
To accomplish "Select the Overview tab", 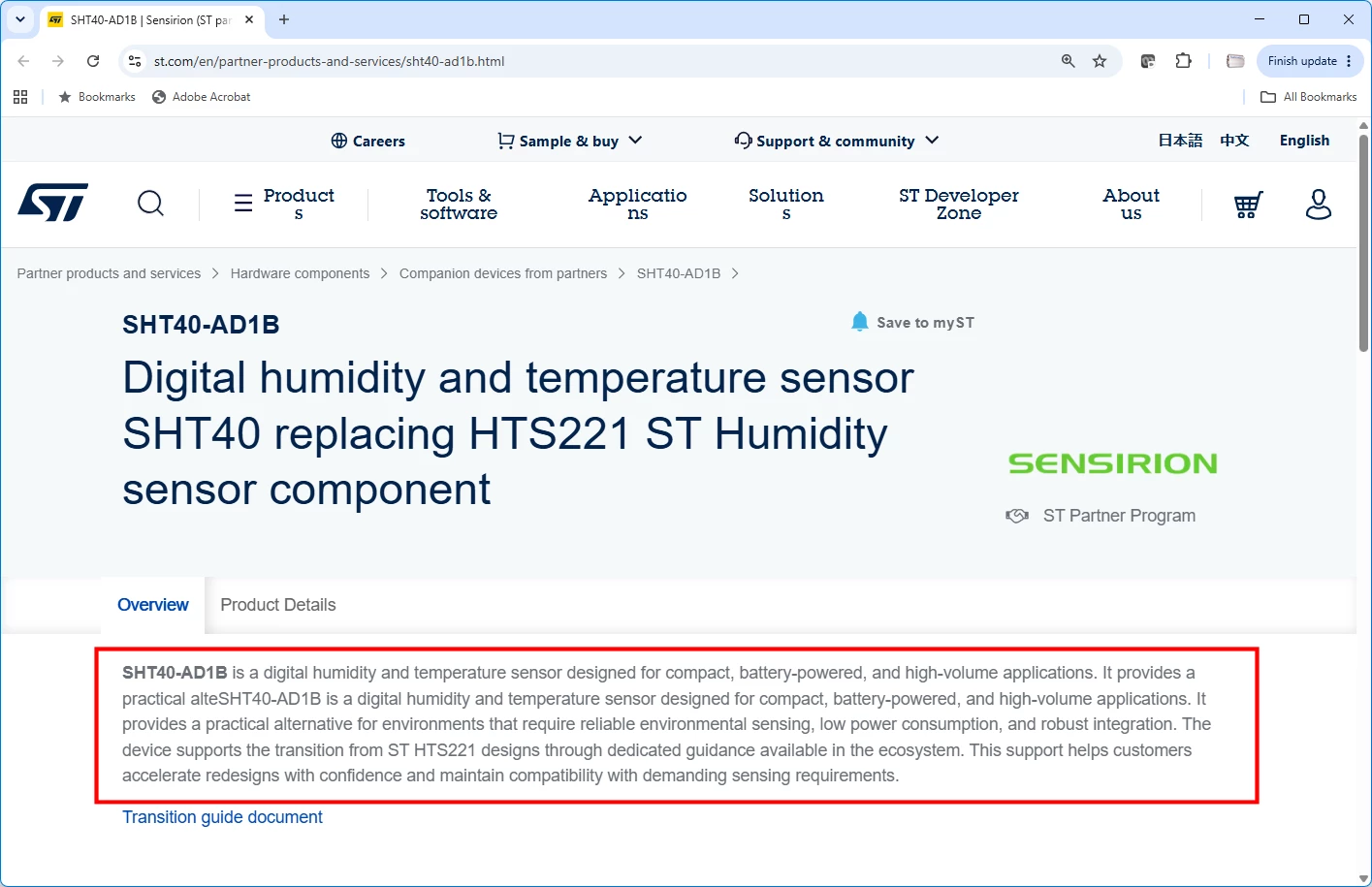I will coord(153,605).
